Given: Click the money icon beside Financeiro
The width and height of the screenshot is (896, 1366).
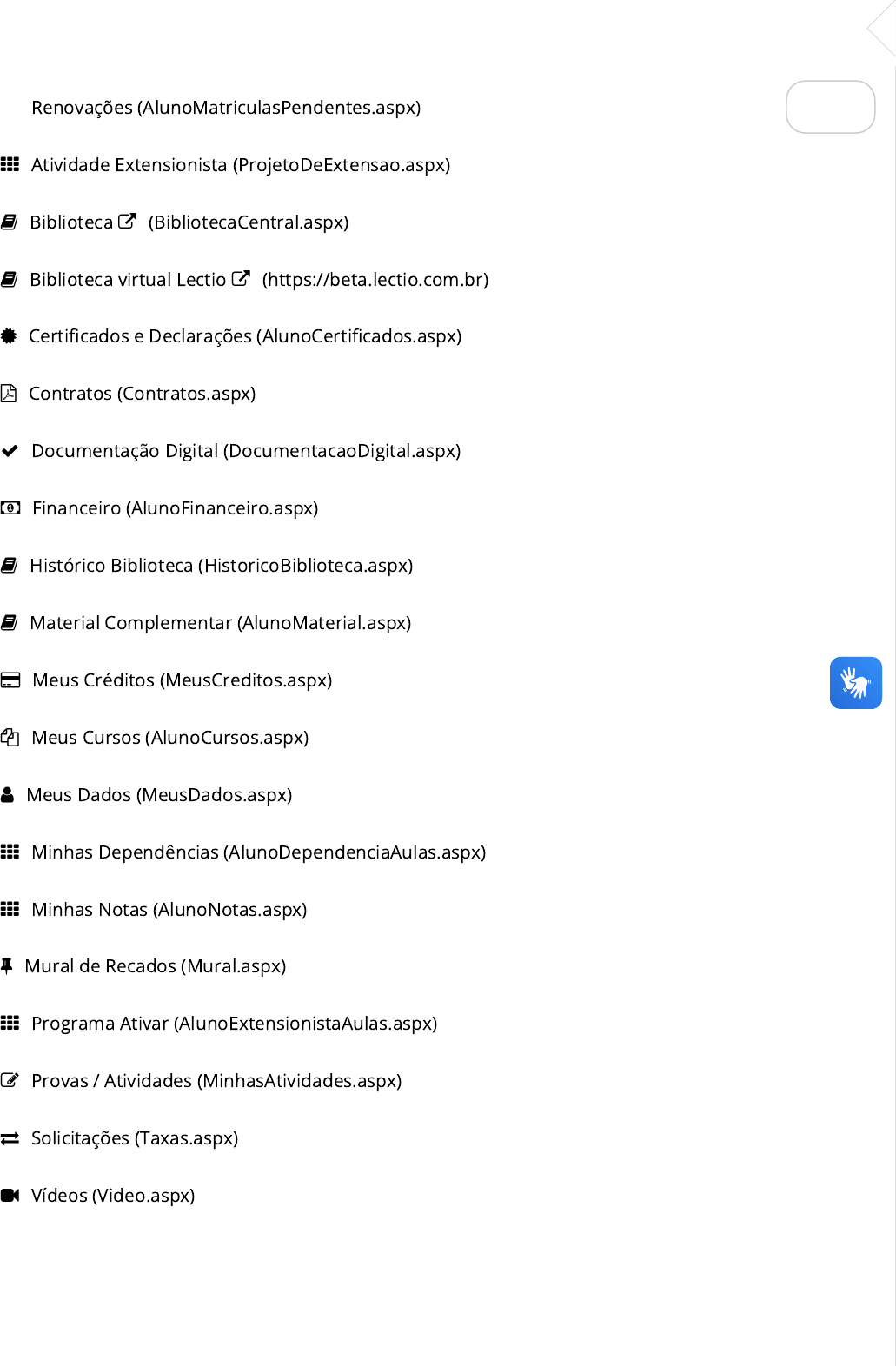Looking at the screenshot, I should tap(10, 507).
